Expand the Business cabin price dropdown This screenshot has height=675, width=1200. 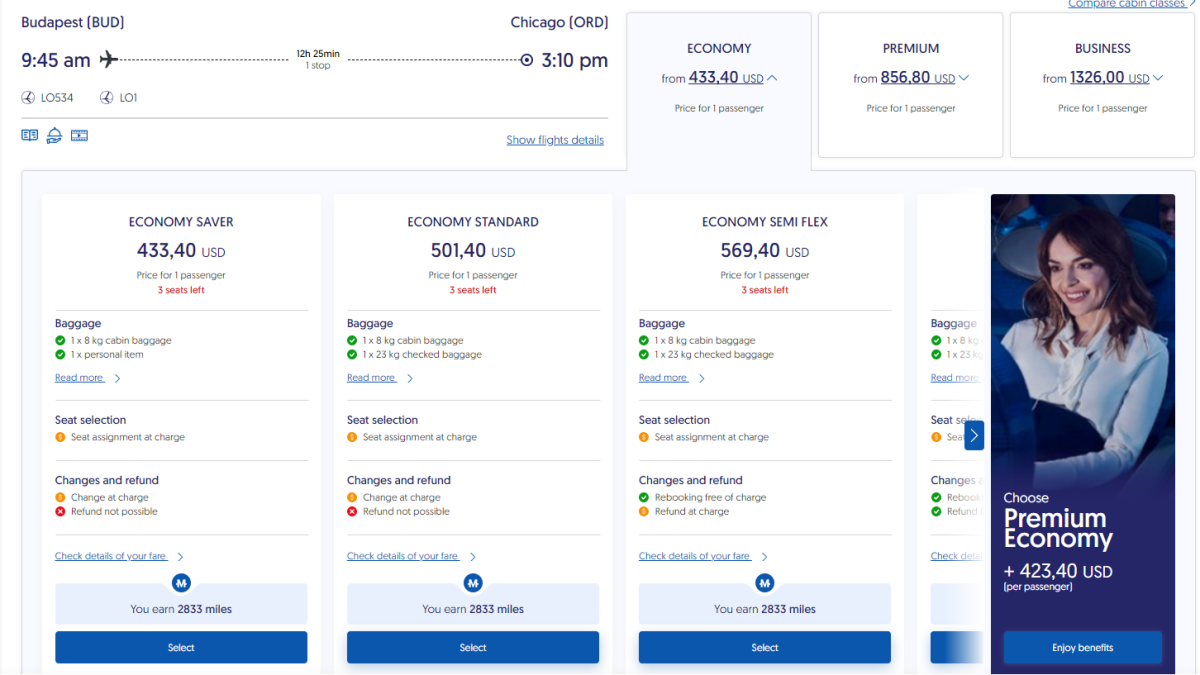tap(1157, 78)
